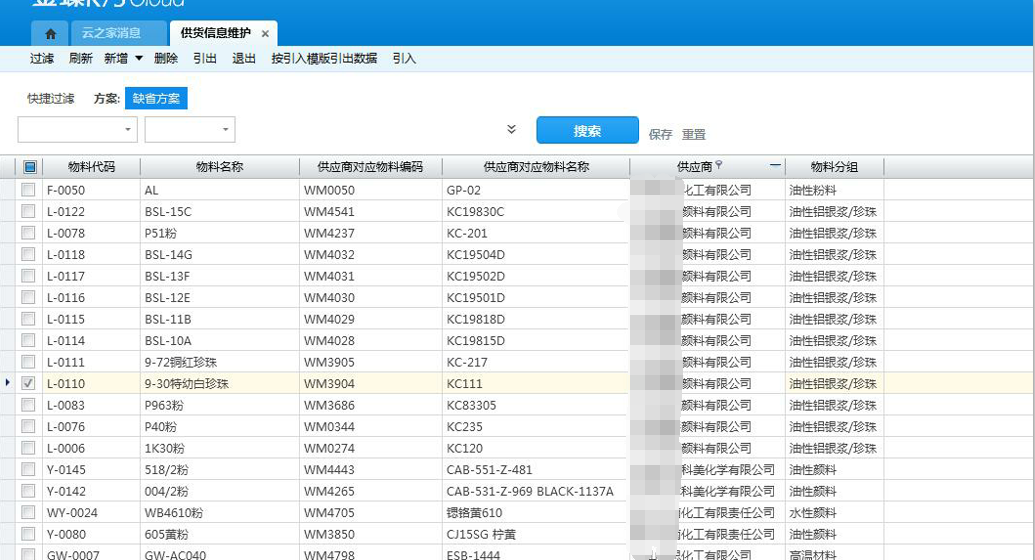
Task: Tick the checkbox for row Y-0145
Action: pyautogui.click(x=29, y=470)
